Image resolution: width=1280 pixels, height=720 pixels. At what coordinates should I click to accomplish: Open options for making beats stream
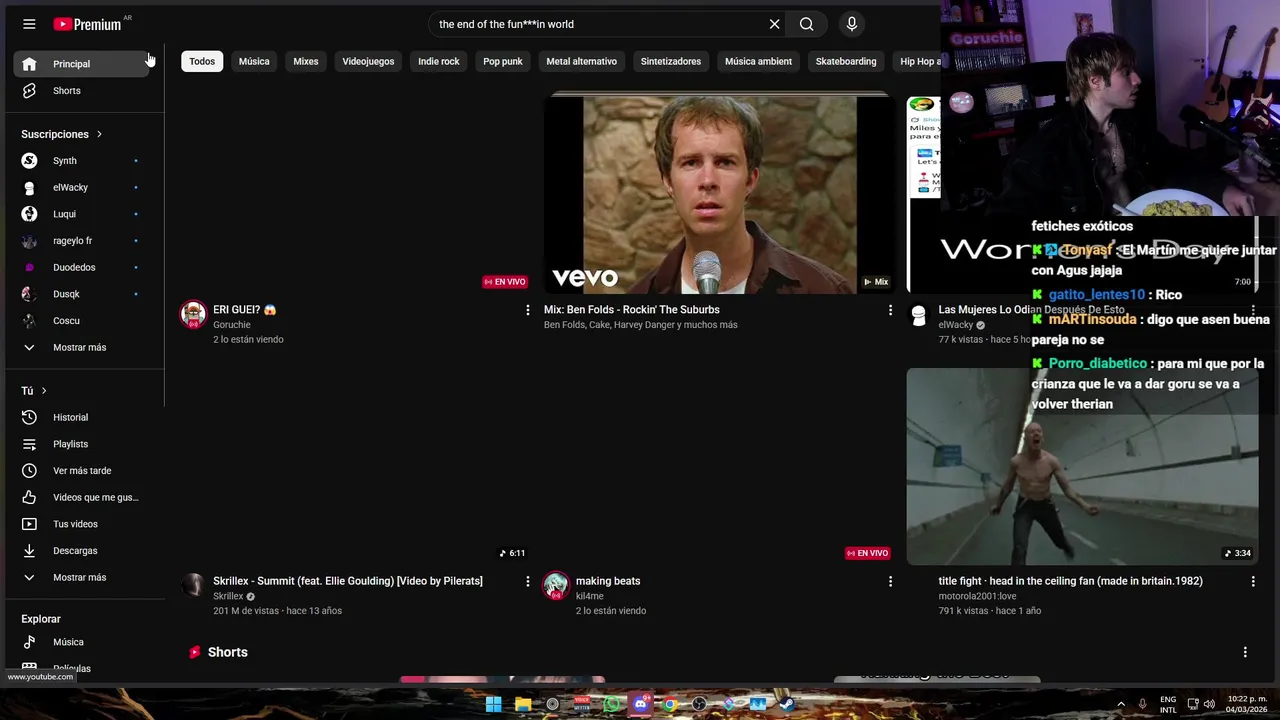[890, 581]
